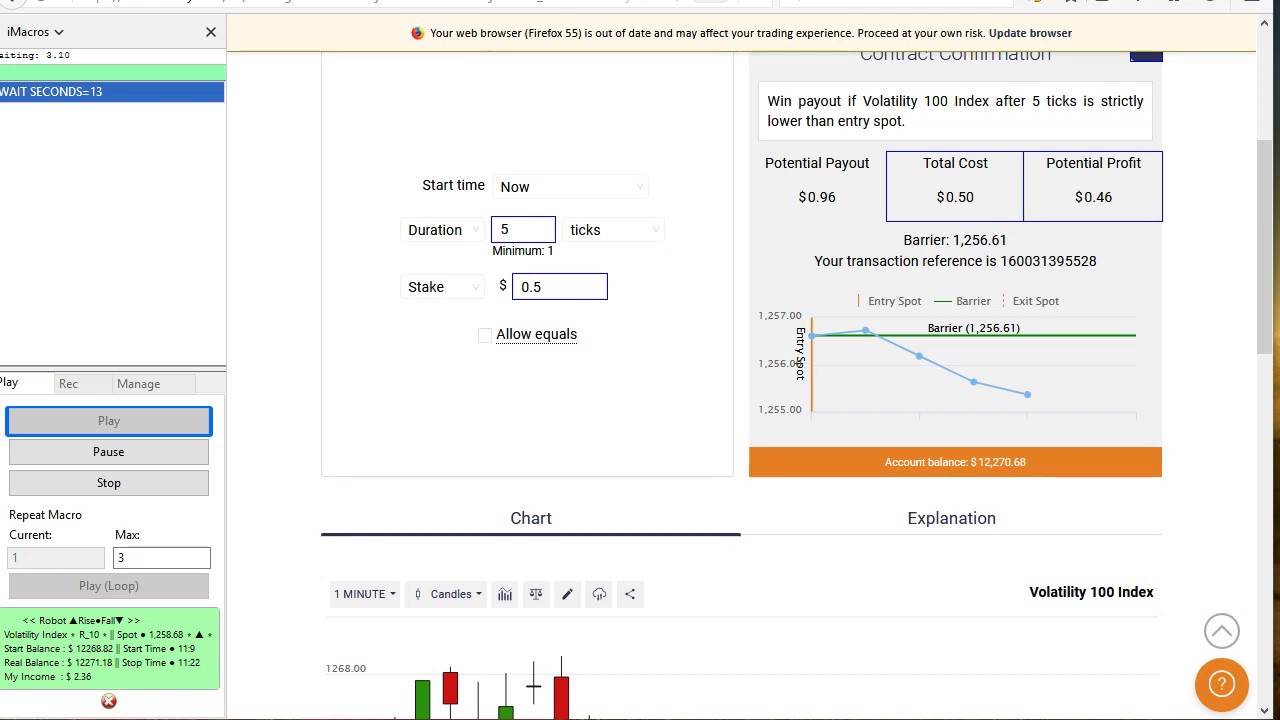The width and height of the screenshot is (1280, 720).
Task: Select the pencil drawing tool icon
Action: [x=567, y=594]
